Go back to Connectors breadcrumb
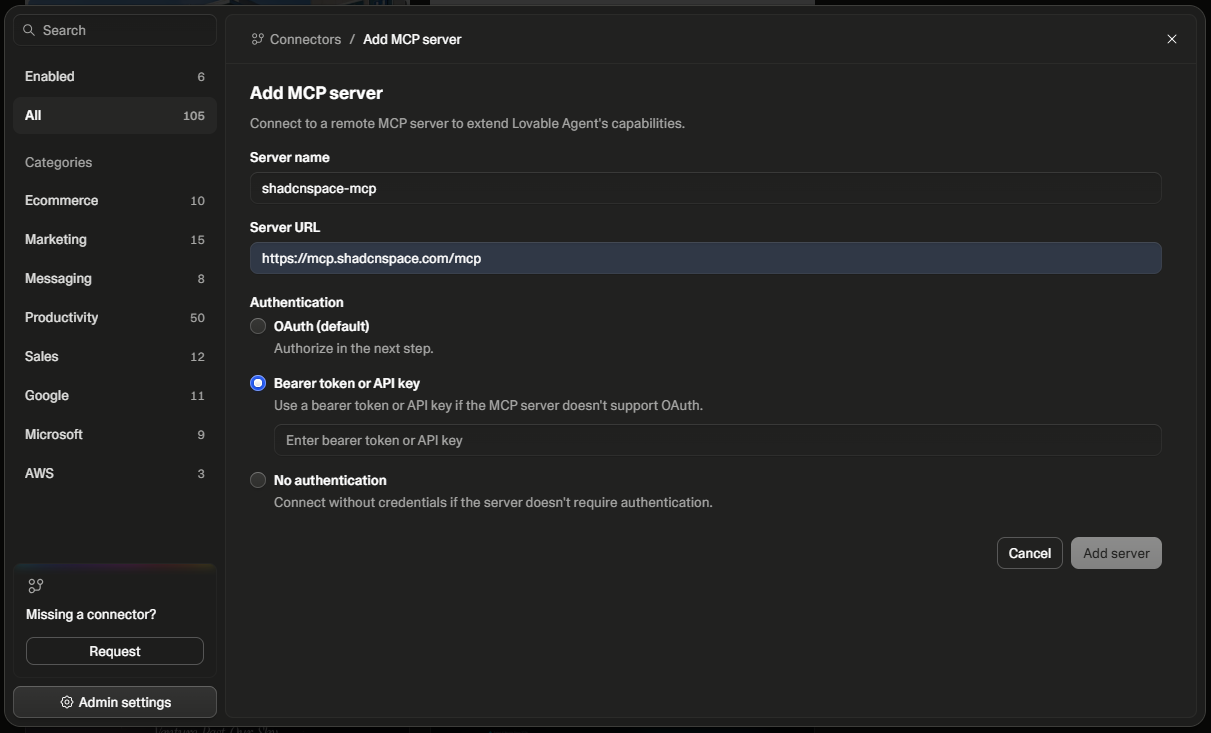Screen dimensions: 1211x733 click(x=305, y=39)
